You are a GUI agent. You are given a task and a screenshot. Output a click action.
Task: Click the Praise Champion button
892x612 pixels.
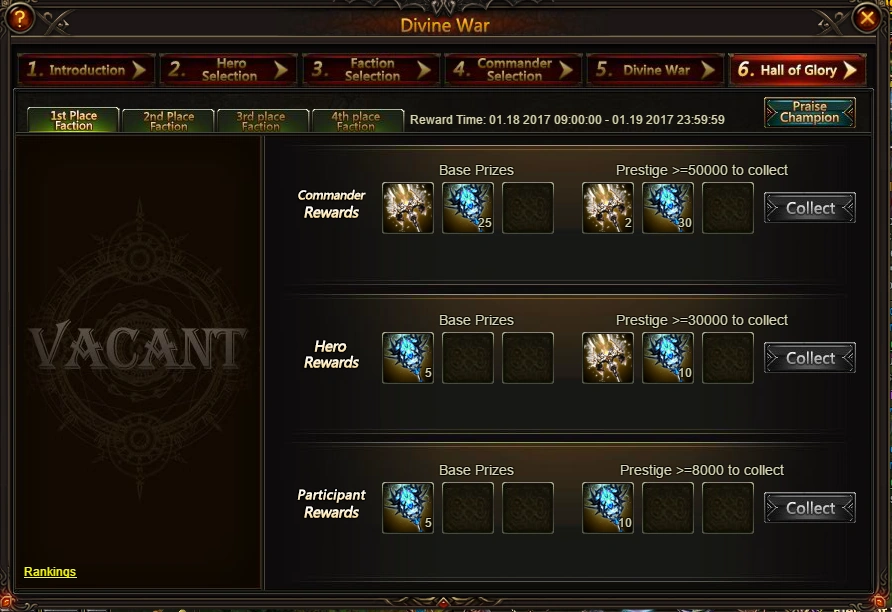[x=810, y=112]
